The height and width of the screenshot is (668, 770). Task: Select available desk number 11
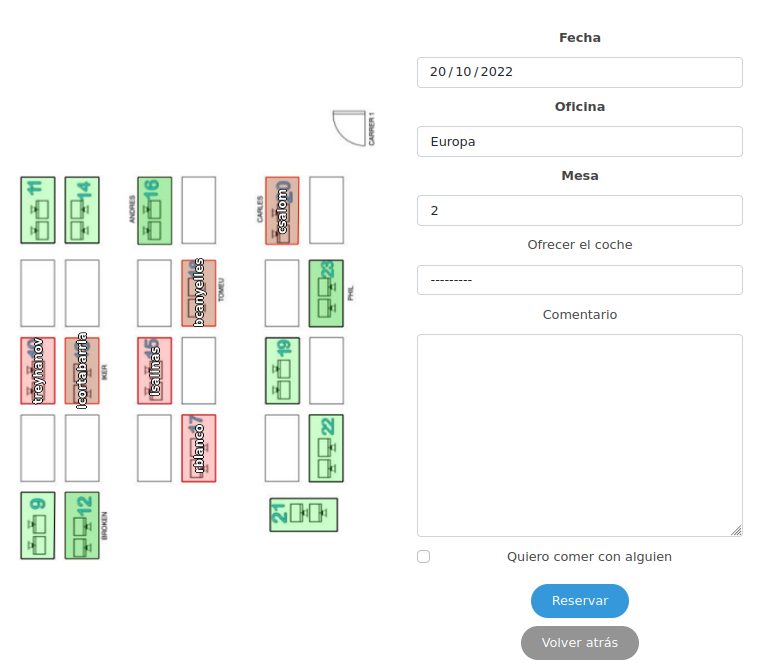click(x=38, y=210)
